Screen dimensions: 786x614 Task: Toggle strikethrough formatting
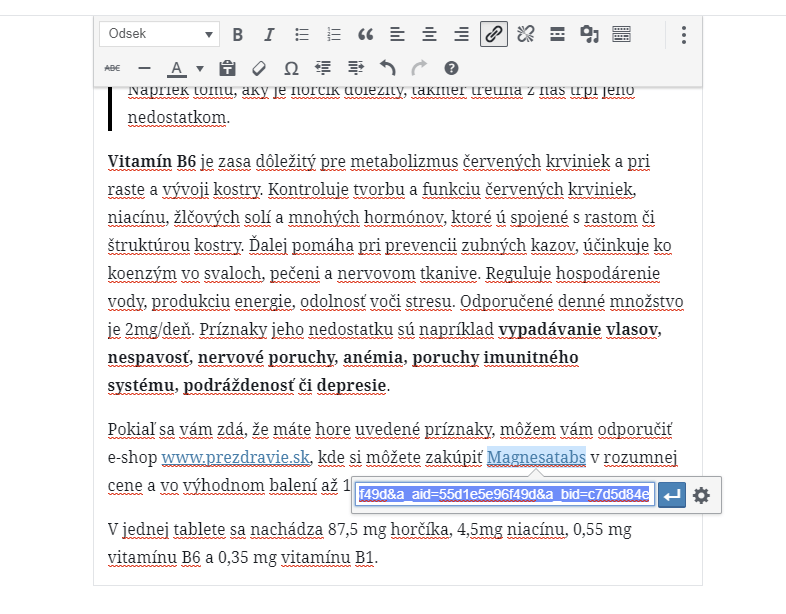pyautogui.click(x=112, y=69)
